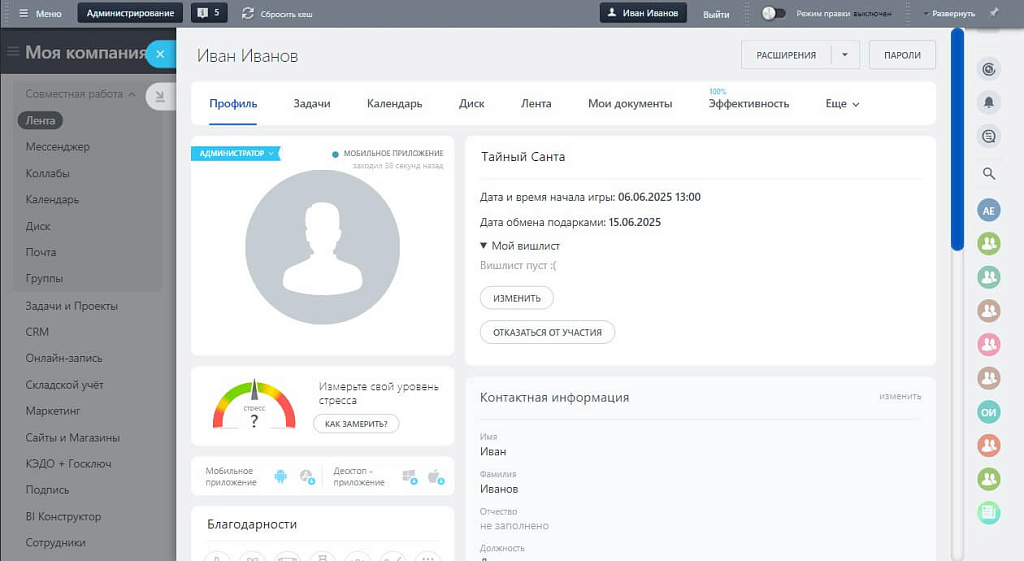The width and height of the screenshot is (1024, 561).
Task: Click the Отказаться от участия button
Action: click(x=547, y=332)
